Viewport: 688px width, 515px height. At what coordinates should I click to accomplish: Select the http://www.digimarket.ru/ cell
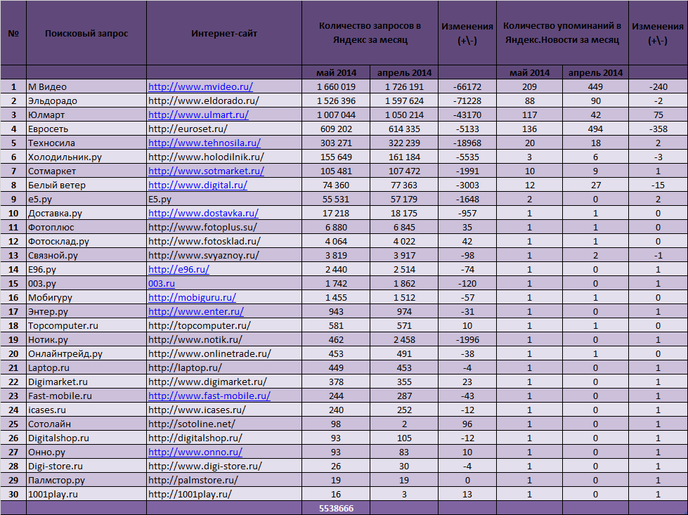pyautogui.click(x=224, y=382)
